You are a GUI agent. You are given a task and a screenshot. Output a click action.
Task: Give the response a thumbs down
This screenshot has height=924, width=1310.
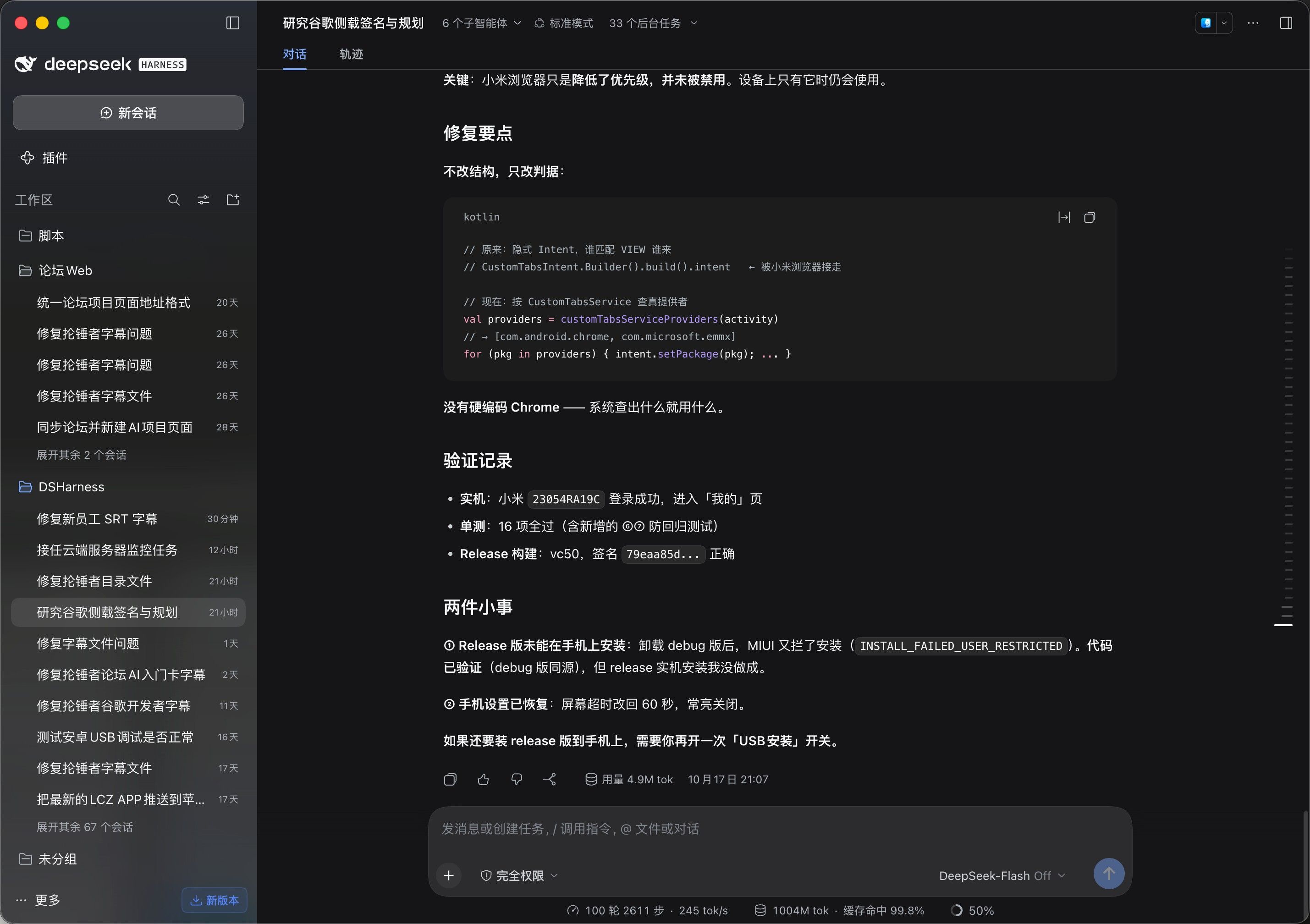[x=517, y=779]
